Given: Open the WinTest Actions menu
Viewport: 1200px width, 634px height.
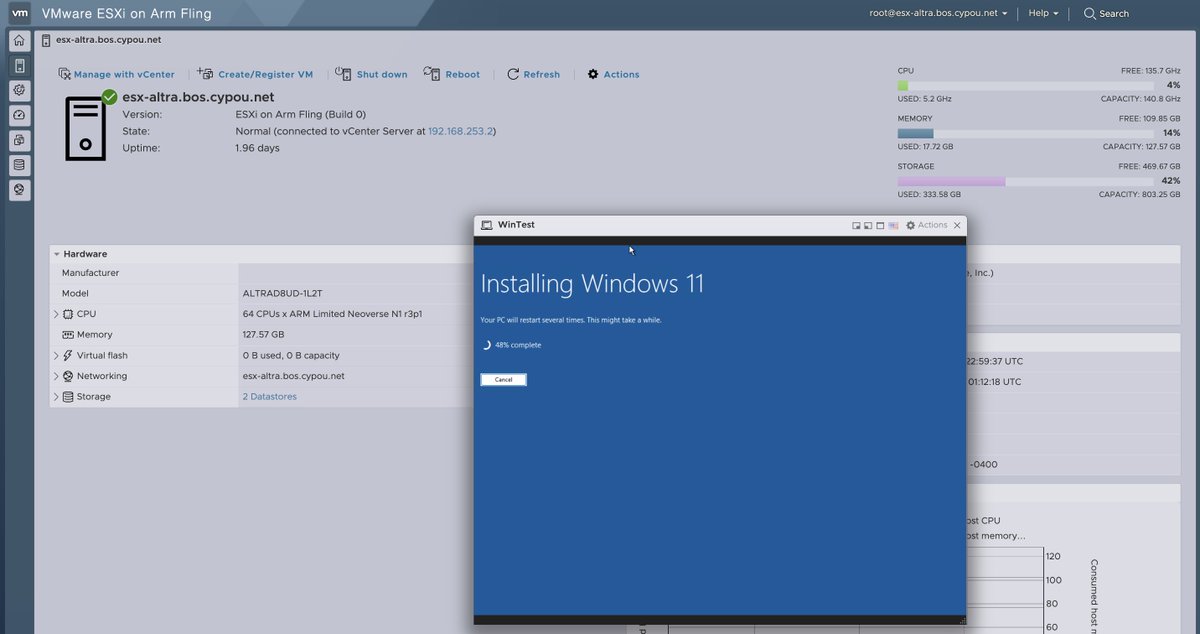Looking at the screenshot, I should click(x=926, y=225).
